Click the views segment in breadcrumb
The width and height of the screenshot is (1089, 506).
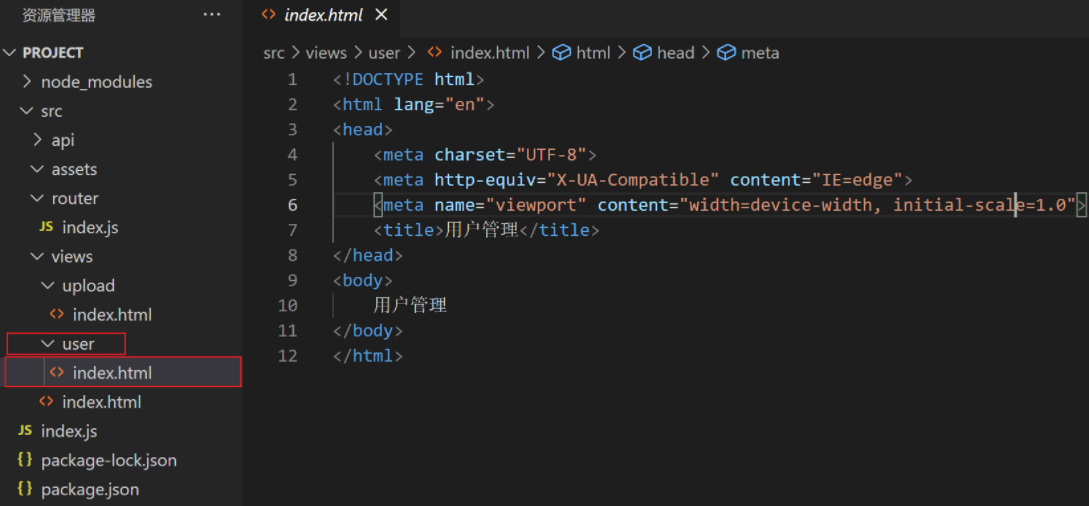[x=326, y=53]
